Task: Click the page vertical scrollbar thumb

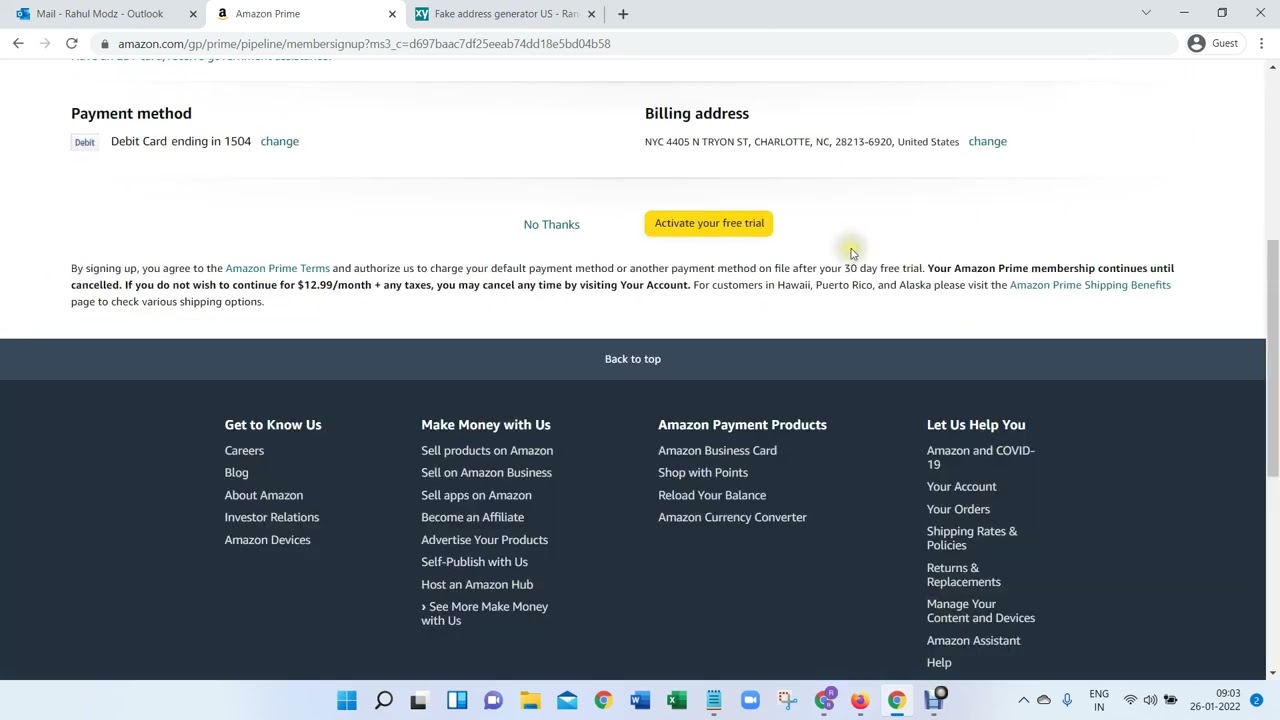Action: pos(1272,358)
